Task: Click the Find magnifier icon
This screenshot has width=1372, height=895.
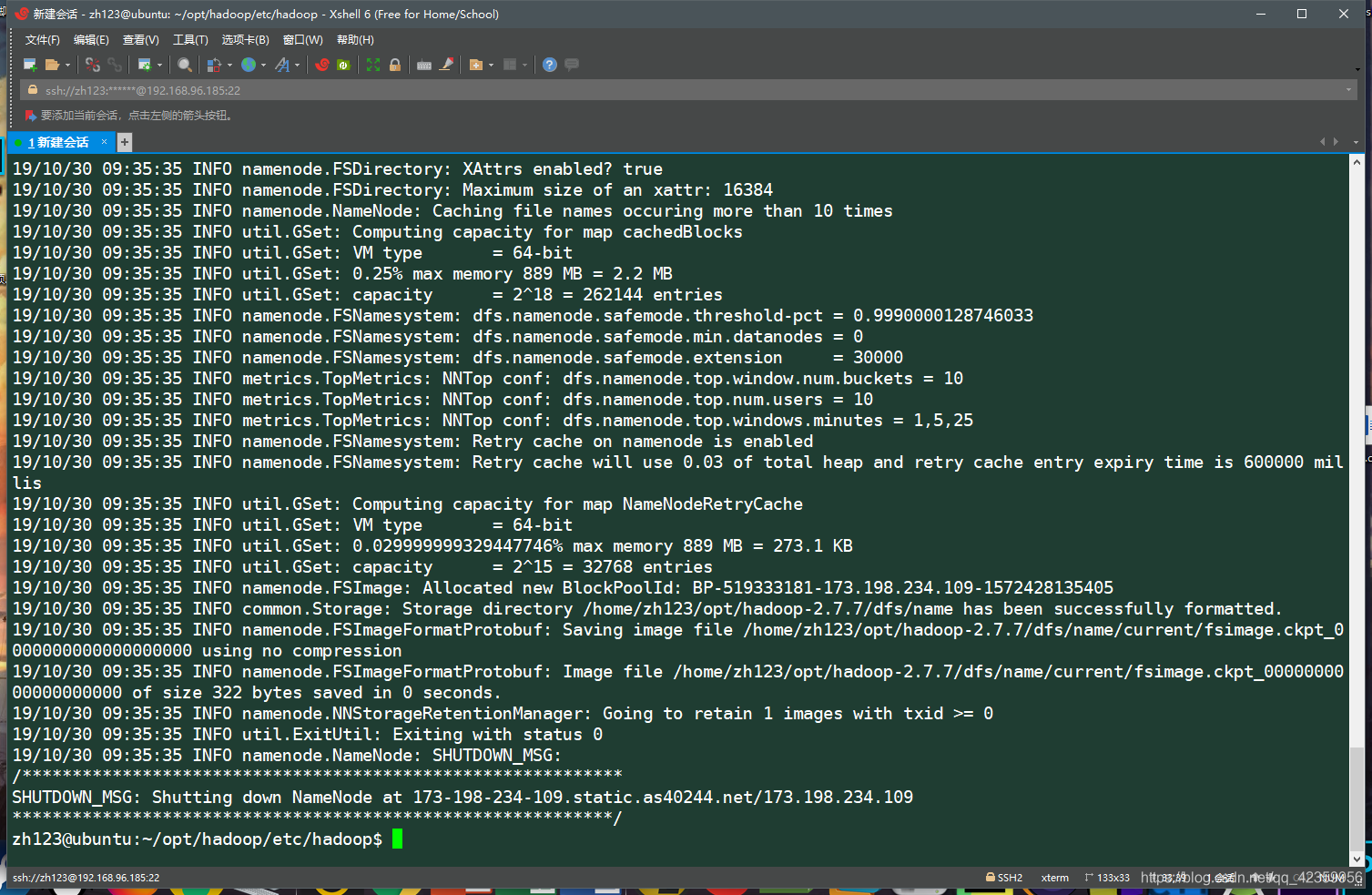Action: pos(185,65)
